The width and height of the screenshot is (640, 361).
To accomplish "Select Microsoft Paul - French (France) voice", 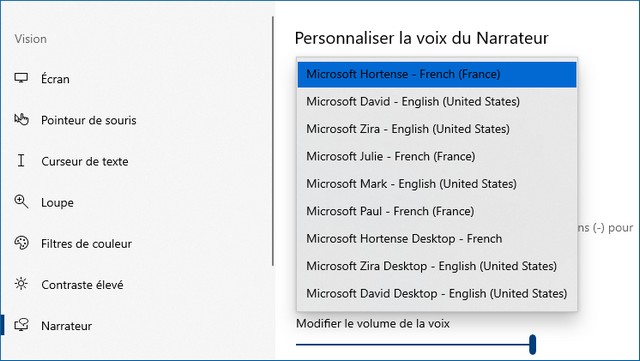I will click(437, 211).
